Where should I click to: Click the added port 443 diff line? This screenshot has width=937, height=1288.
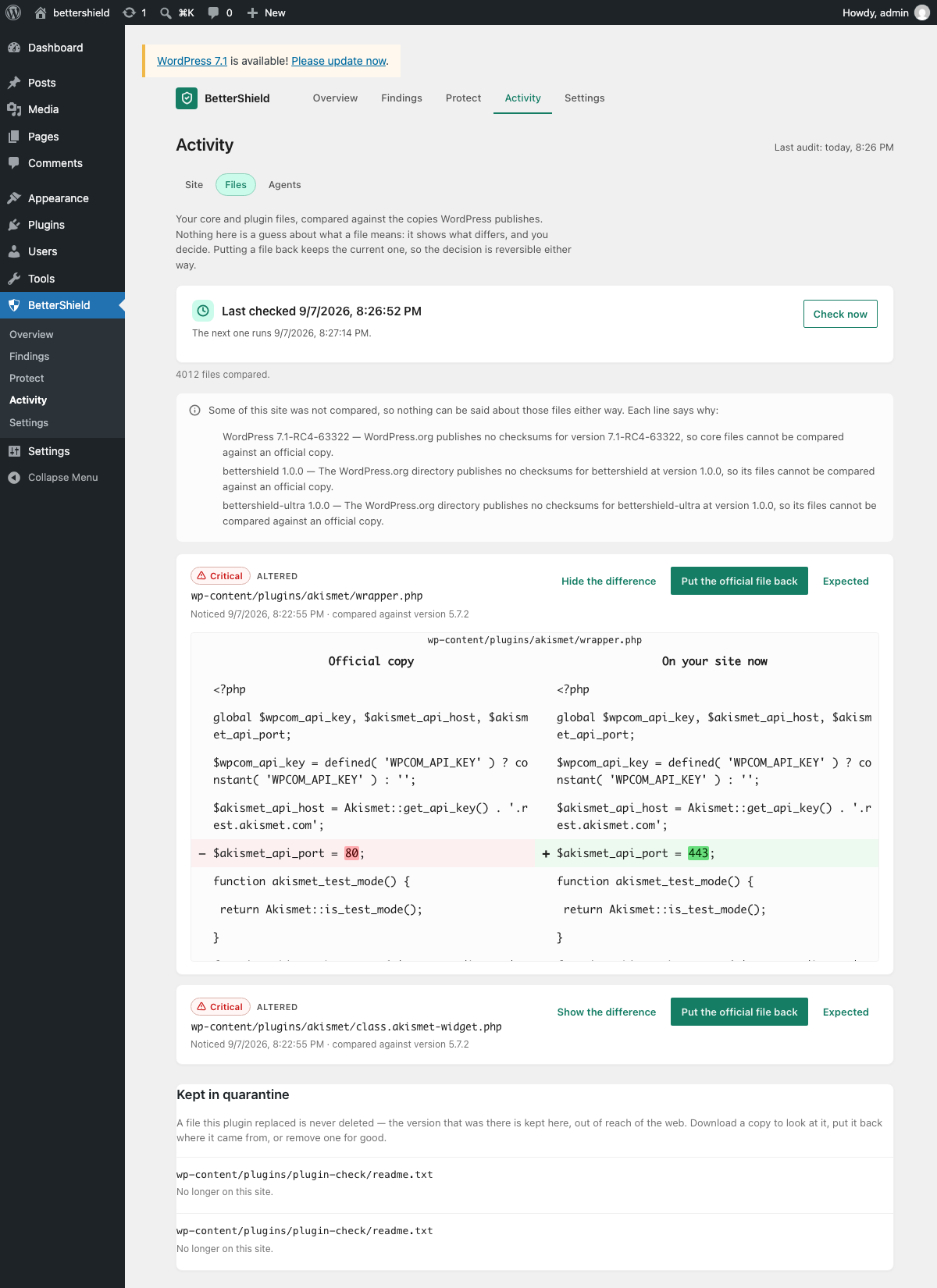(707, 853)
